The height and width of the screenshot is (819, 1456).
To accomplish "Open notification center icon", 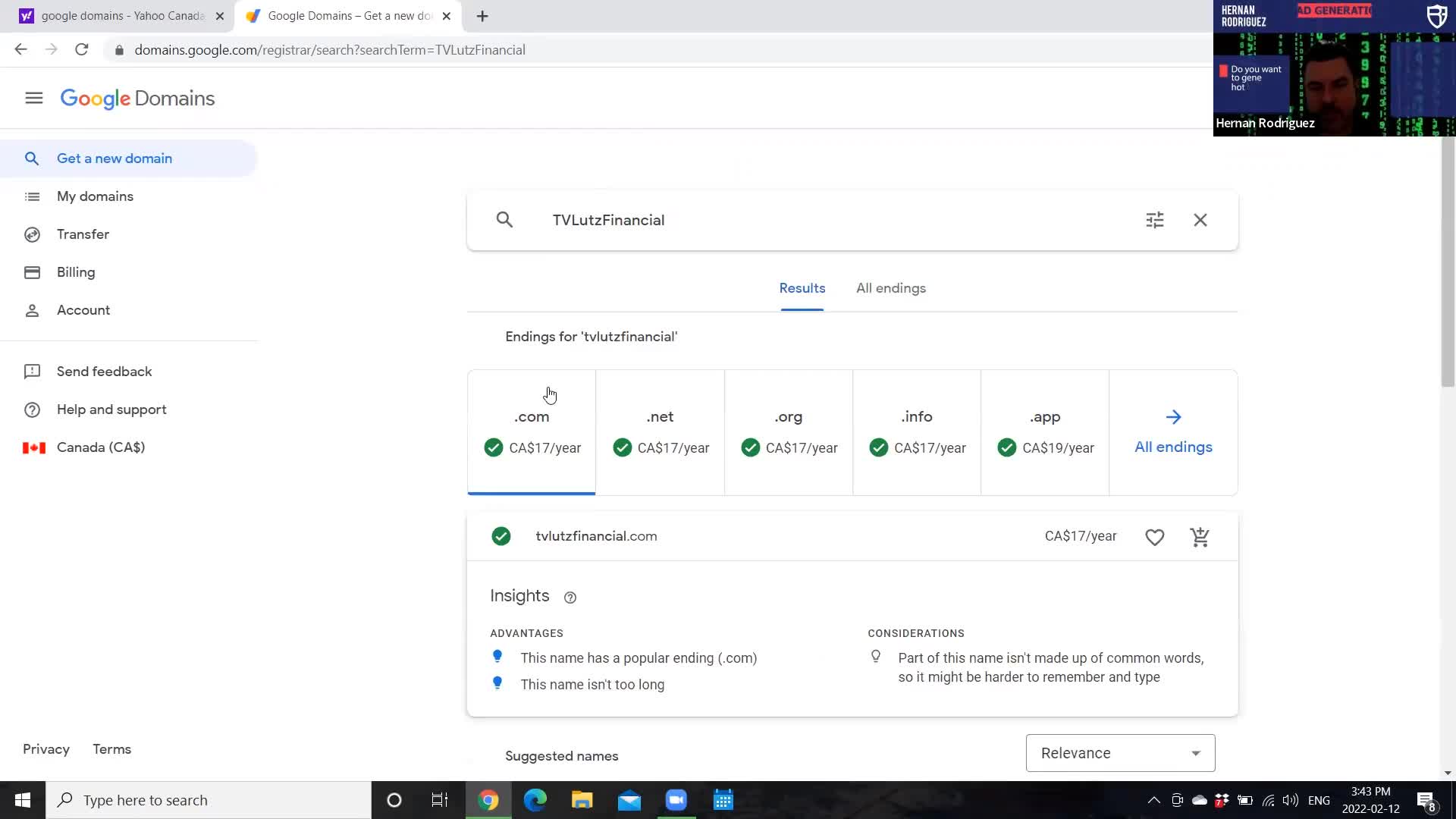I will click(1426, 801).
